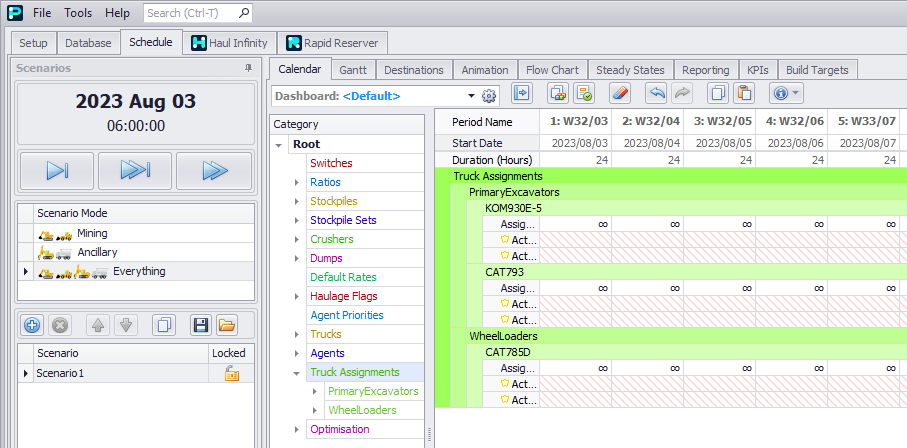
Task: Toggle the lock on Scenario1
Action: click(231, 373)
